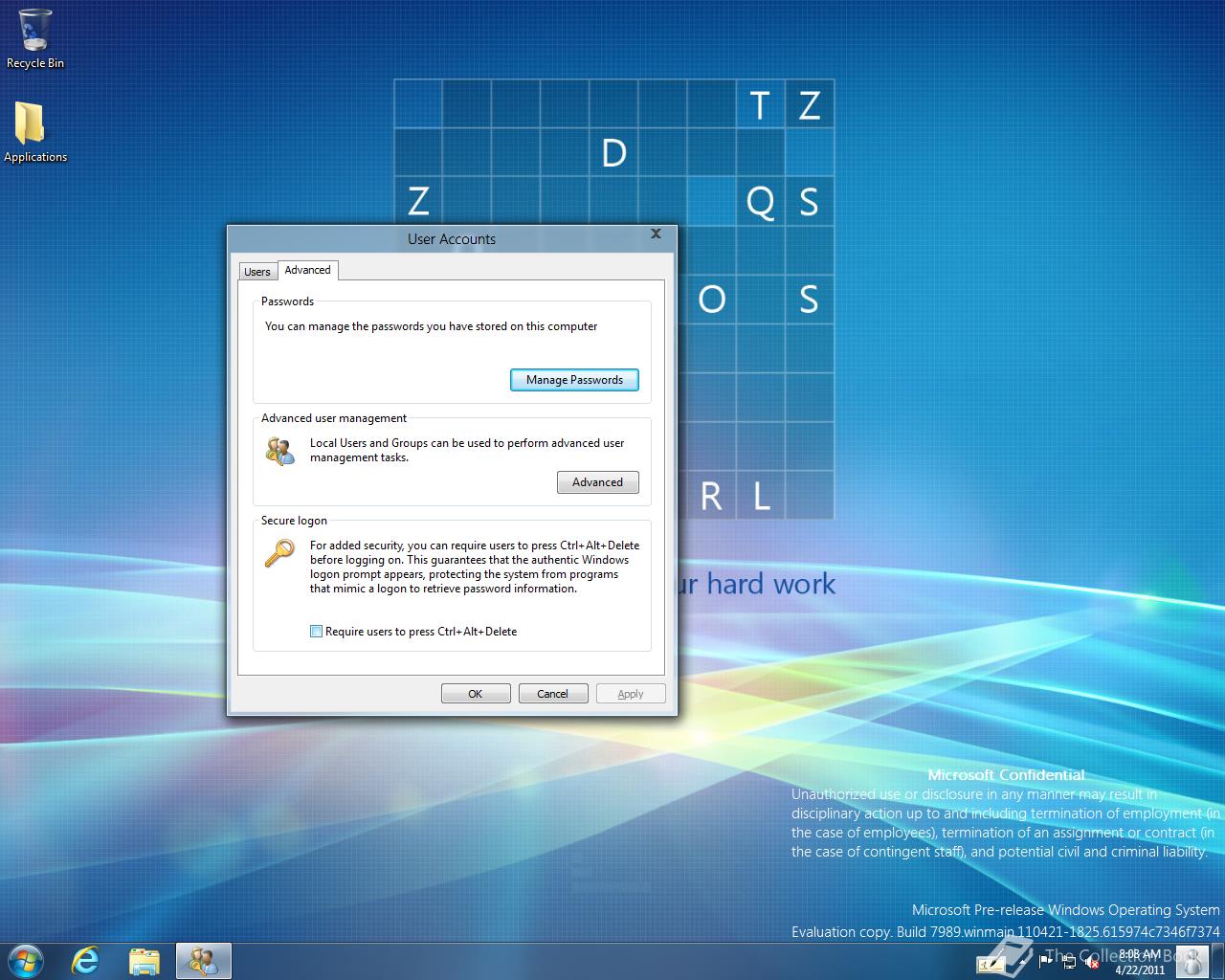Select the Applications folder on desktop
1225x980 pixels.
point(35,132)
